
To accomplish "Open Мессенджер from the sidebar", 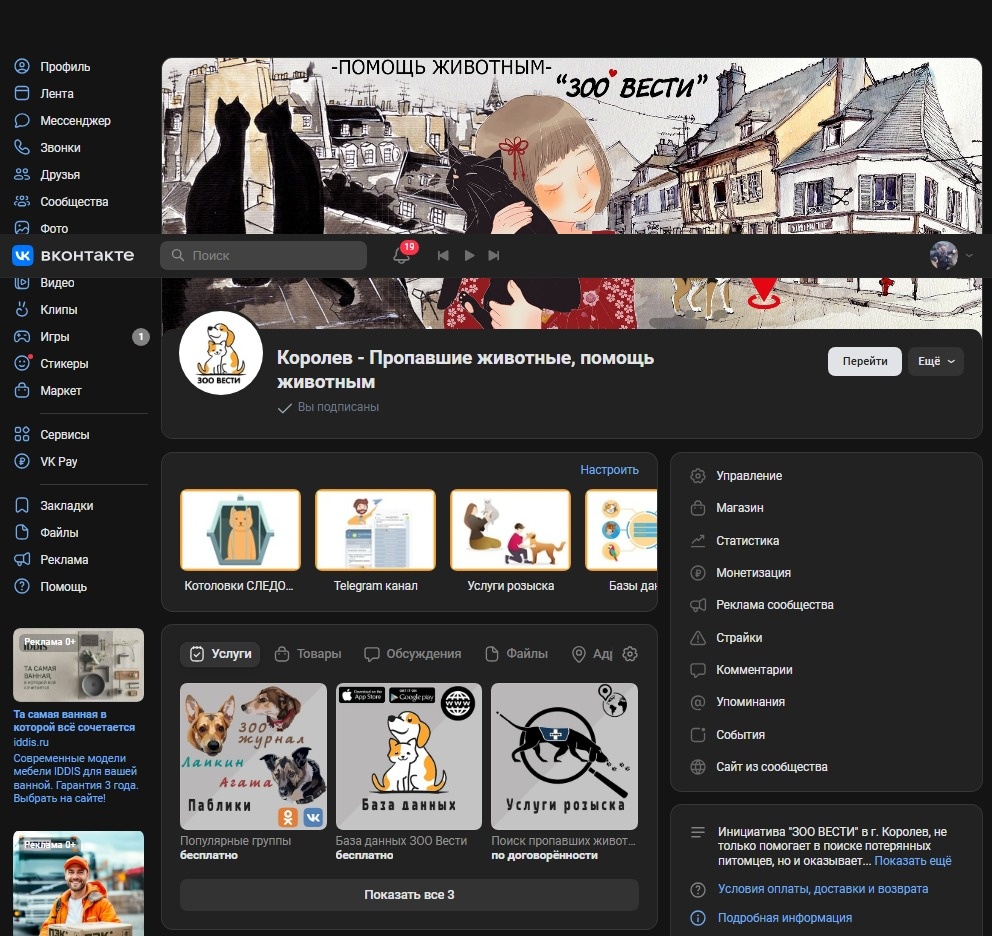I will click(x=62, y=121).
